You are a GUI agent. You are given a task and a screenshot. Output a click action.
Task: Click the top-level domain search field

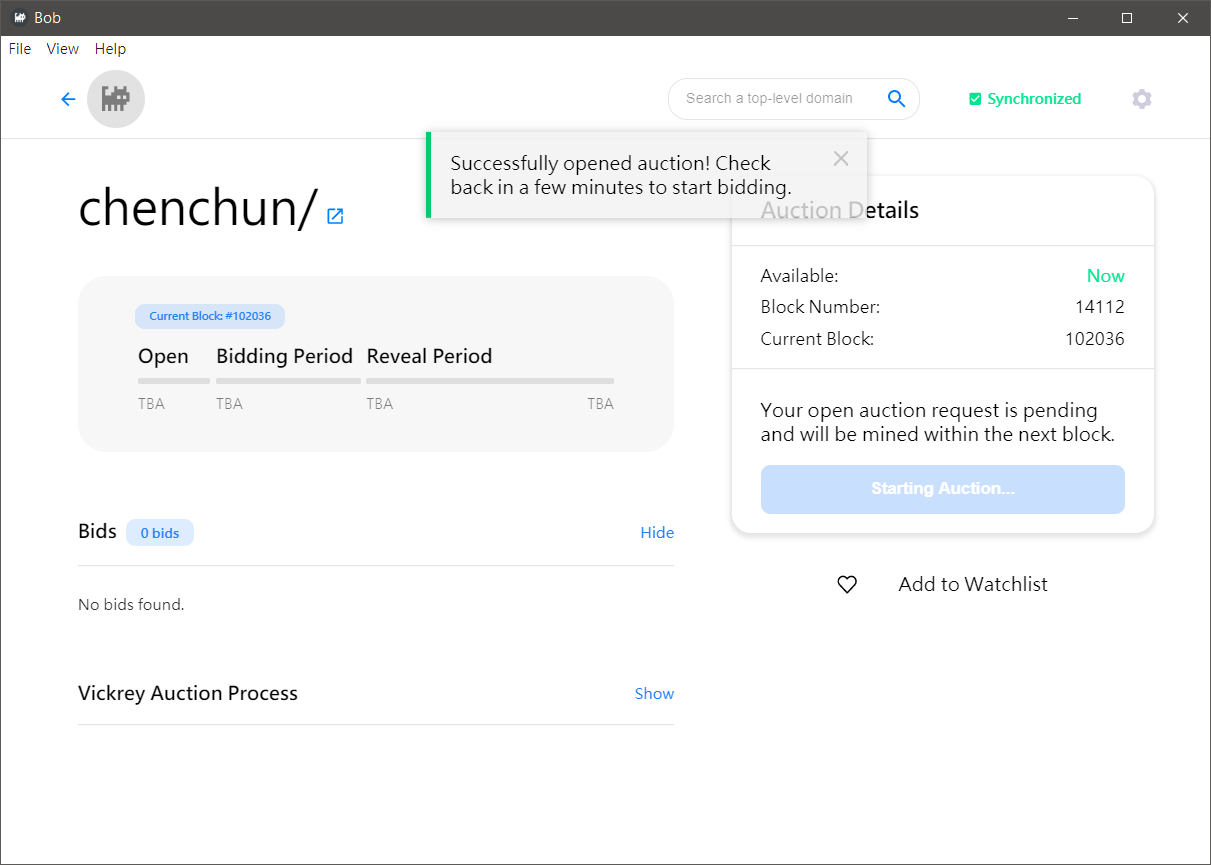pos(770,98)
